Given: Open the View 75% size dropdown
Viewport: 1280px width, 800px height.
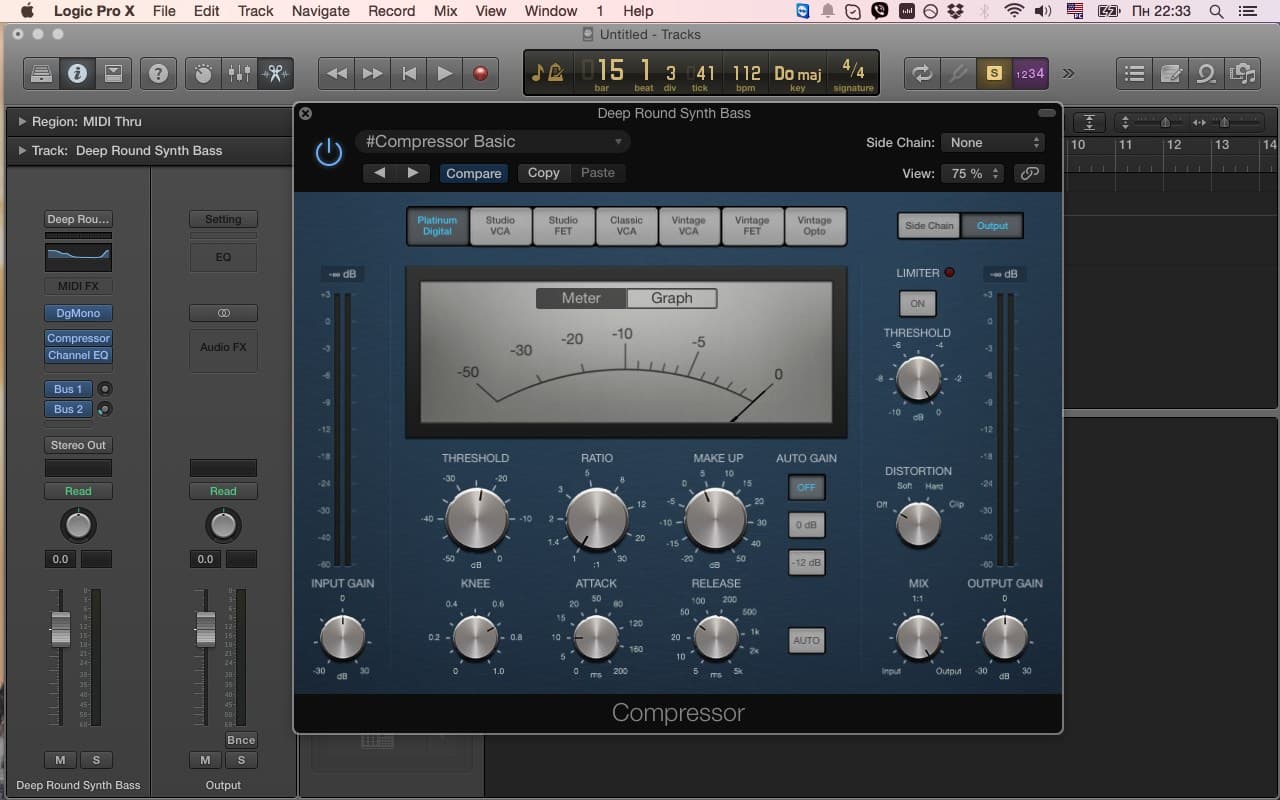Looking at the screenshot, I should (972, 173).
